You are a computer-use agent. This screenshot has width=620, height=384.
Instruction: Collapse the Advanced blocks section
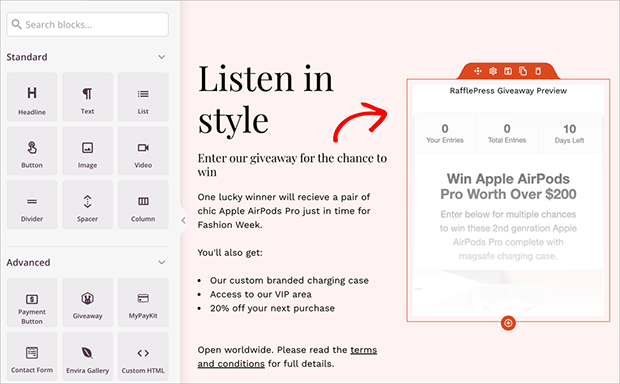(162, 262)
